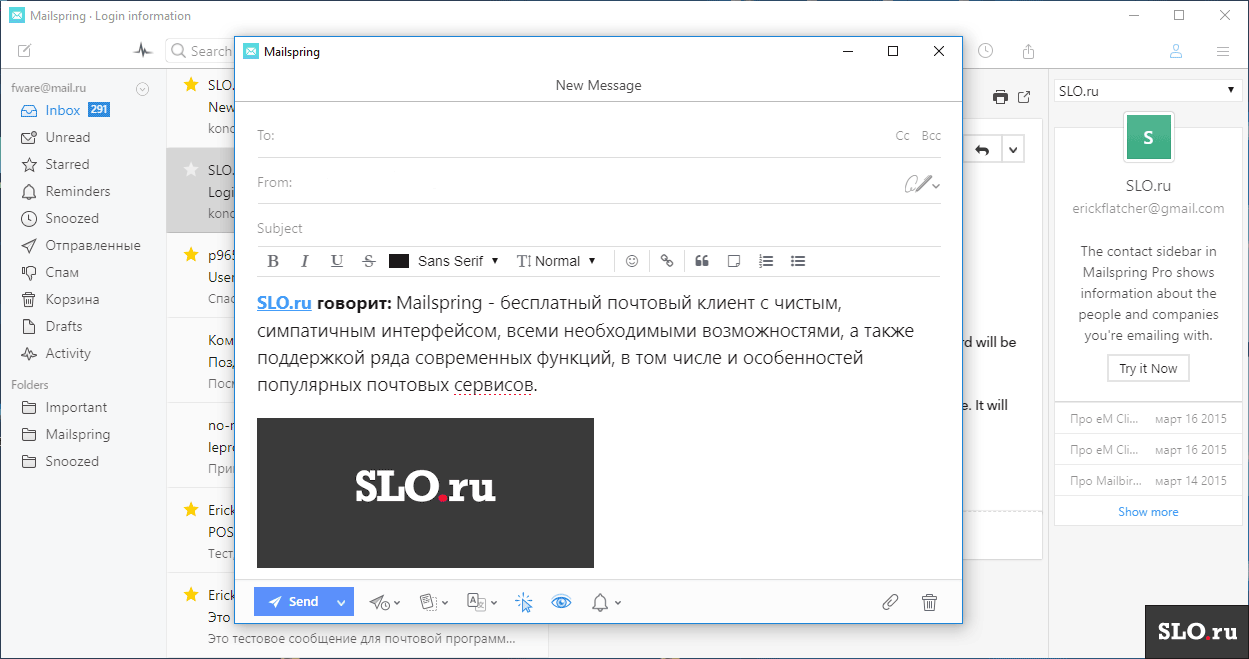1249x659 pixels.
Task: Open the Sans Serif font dropdown
Action: tap(458, 261)
